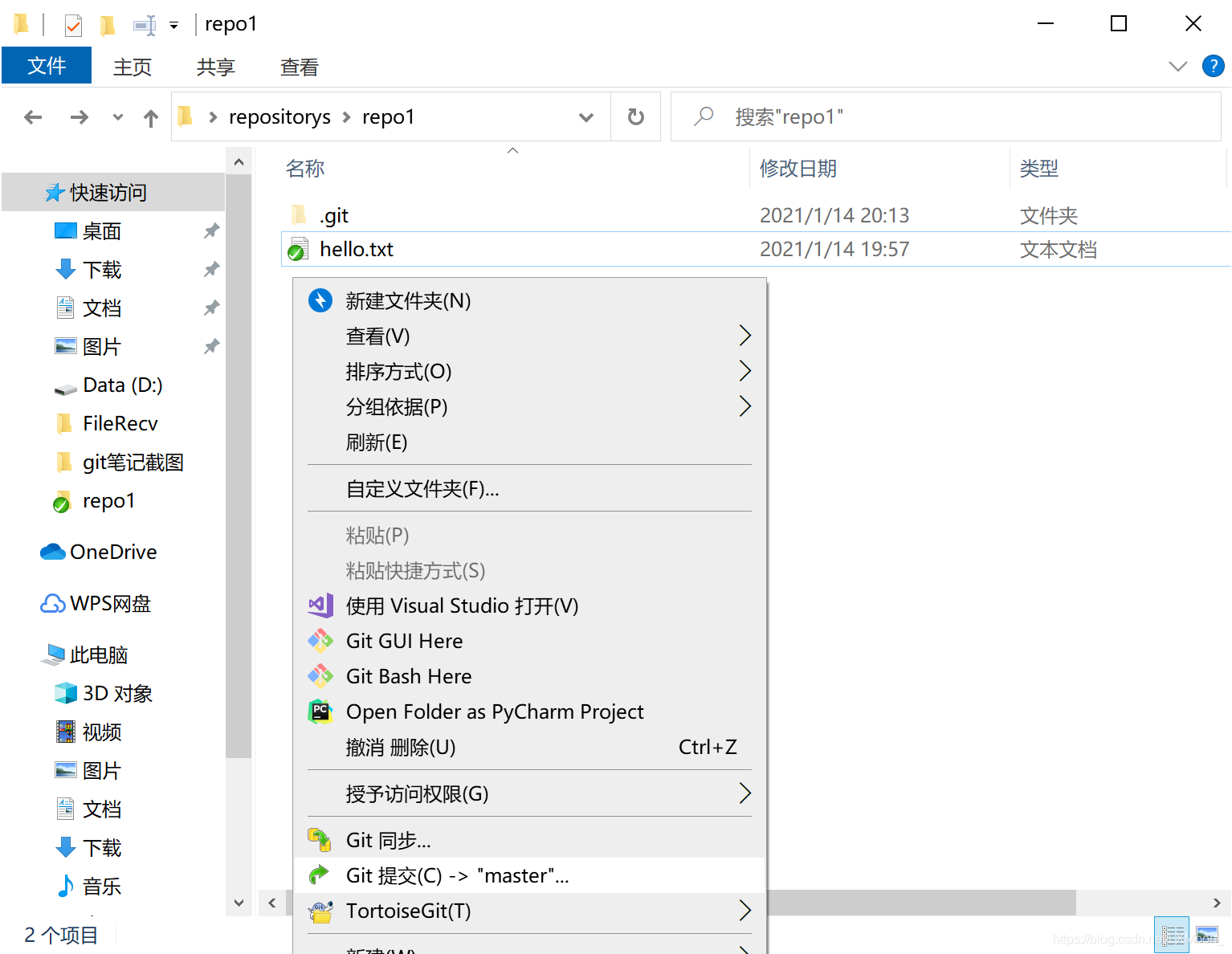1232x954 pixels.
Task: Click the Git GUI Here icon
Action: point(320,641)
